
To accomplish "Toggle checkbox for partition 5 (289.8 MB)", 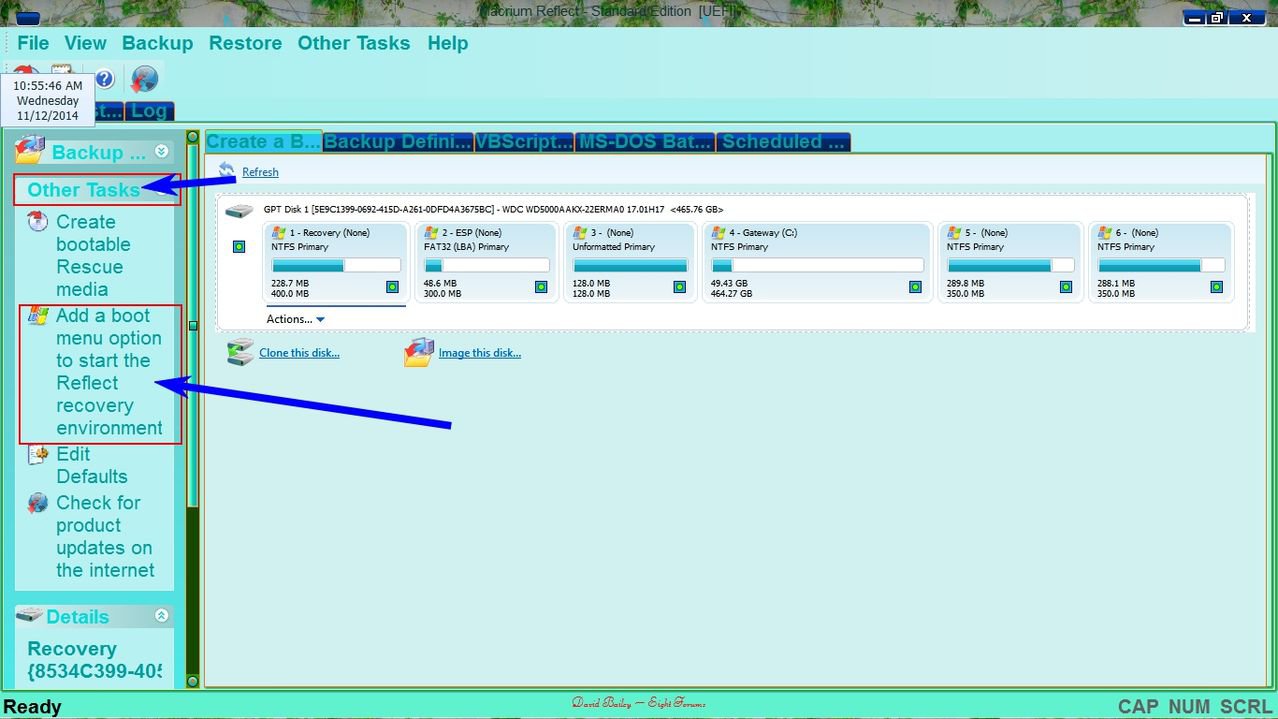I will click(1066, 287).
